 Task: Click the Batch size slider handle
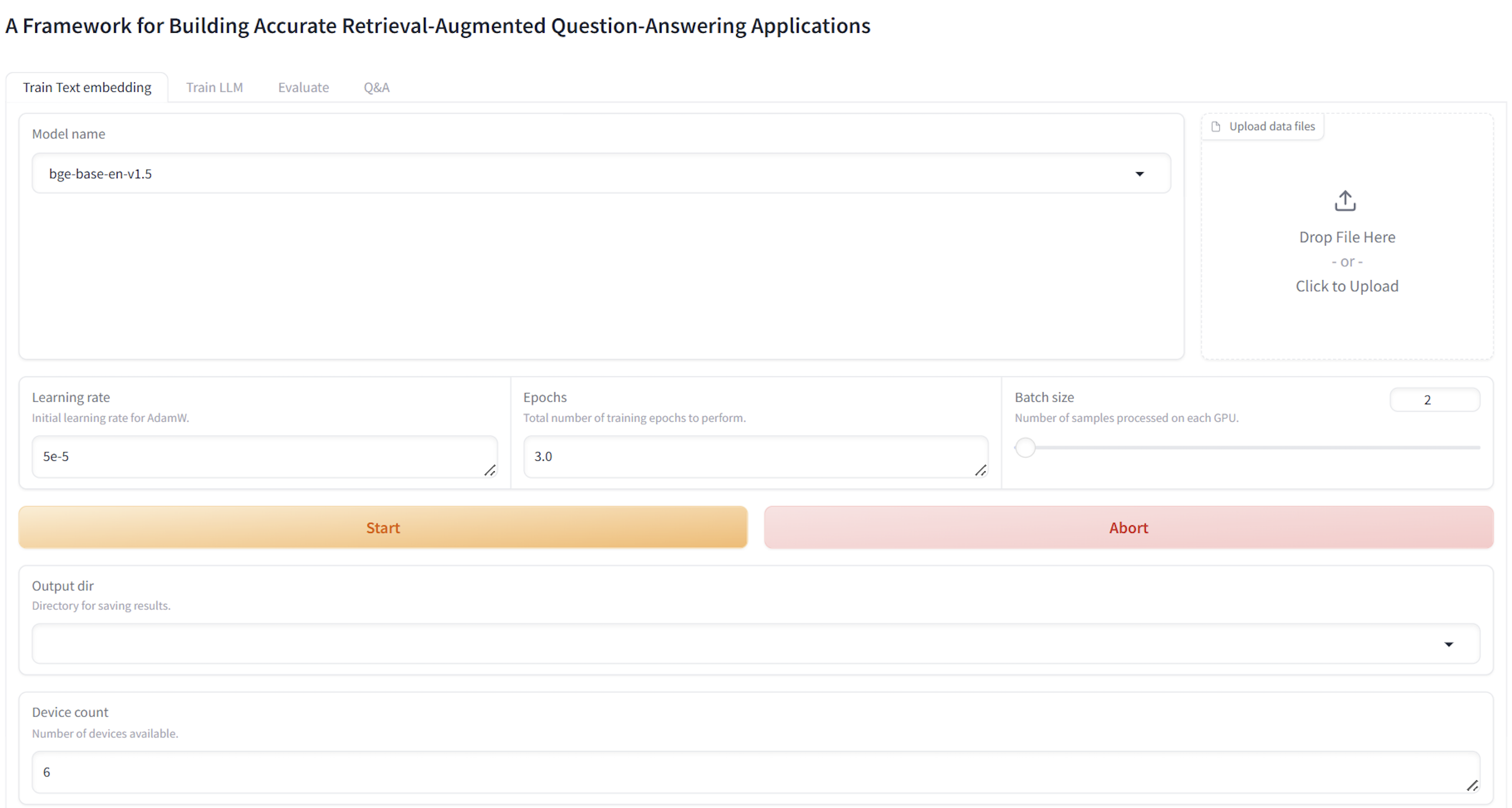pyautogui.click(x=1026, y=448)
